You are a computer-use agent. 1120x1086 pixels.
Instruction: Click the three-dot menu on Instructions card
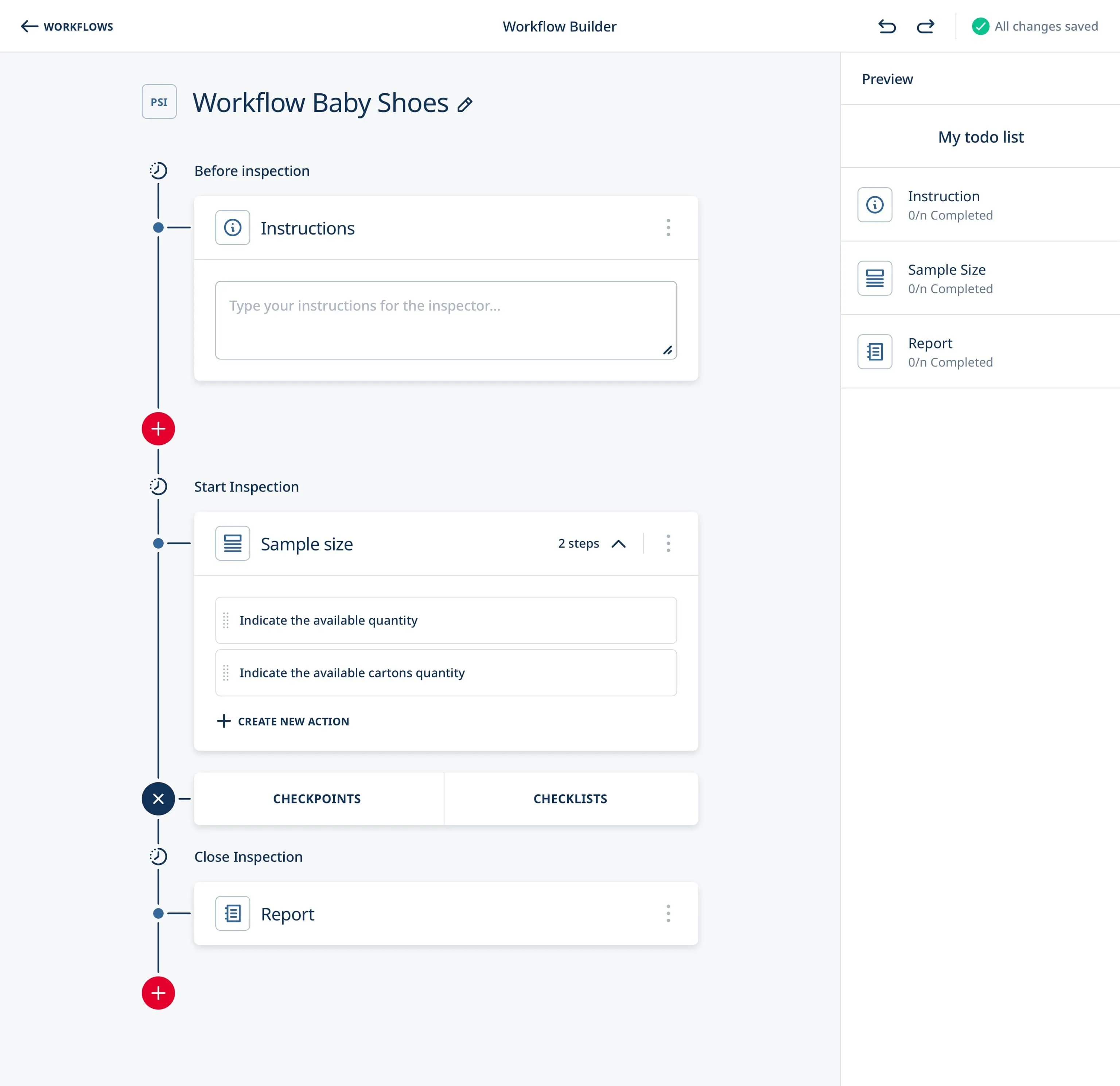pos(669,228)
